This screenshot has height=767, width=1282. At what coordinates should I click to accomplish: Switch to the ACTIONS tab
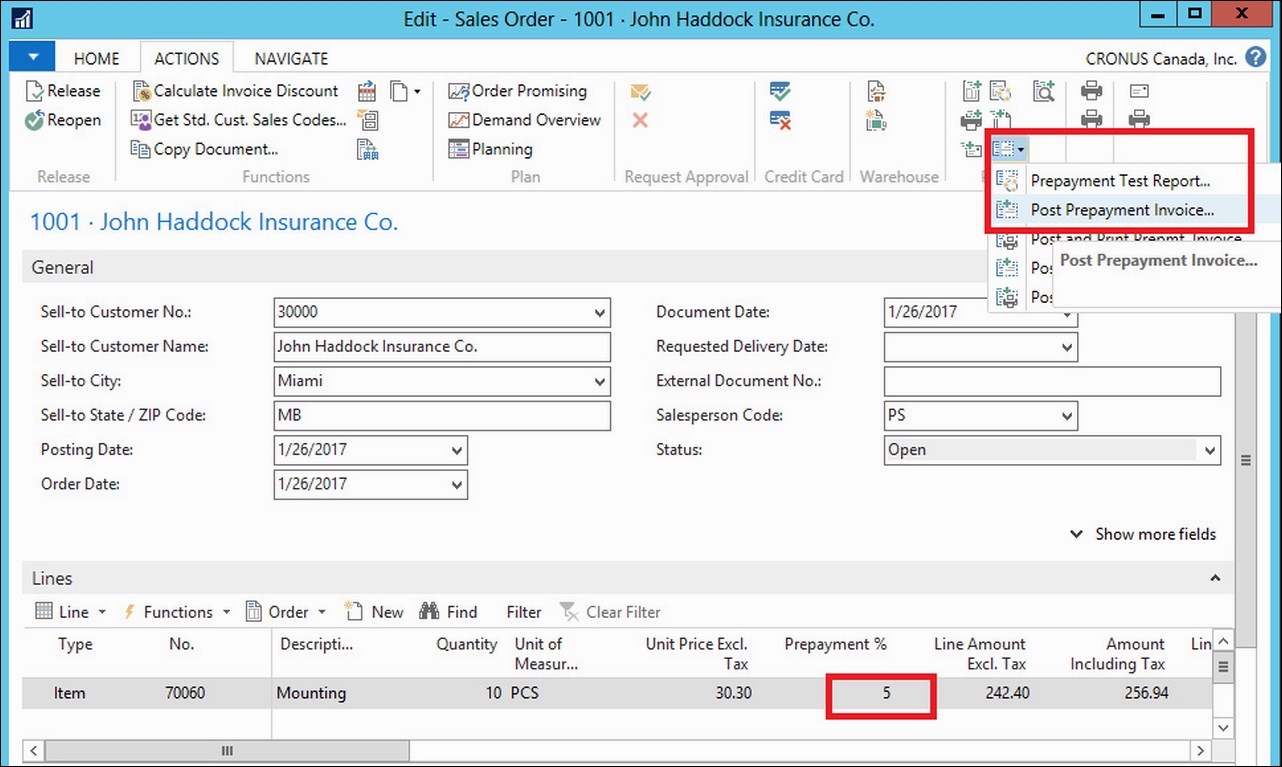coord(187,58)
